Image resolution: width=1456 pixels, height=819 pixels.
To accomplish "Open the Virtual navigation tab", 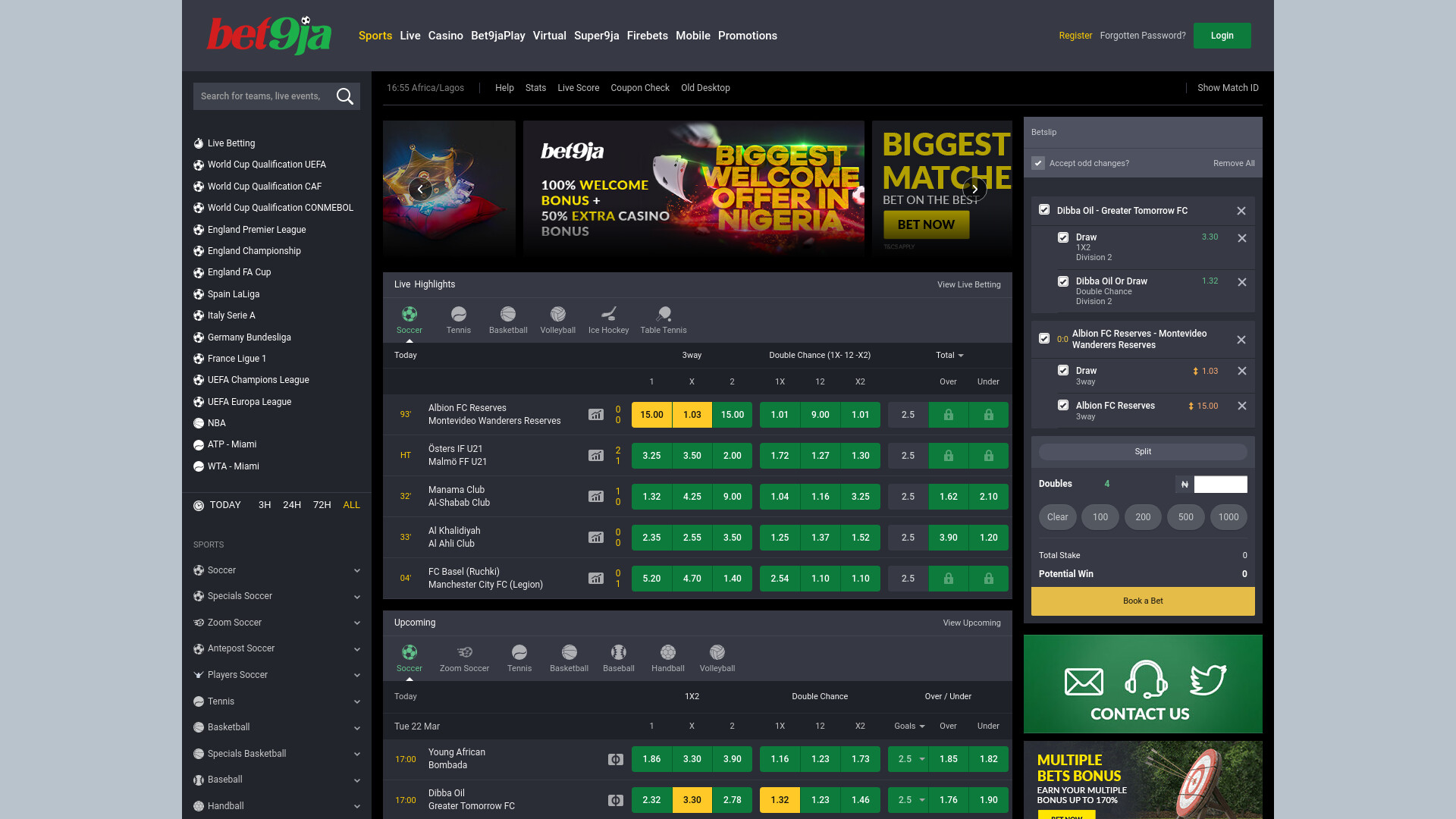I will click(x=550, y=36).
